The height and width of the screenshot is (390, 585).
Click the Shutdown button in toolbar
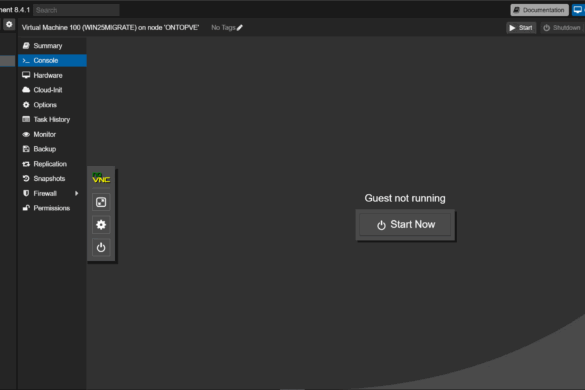pos(562,28)
